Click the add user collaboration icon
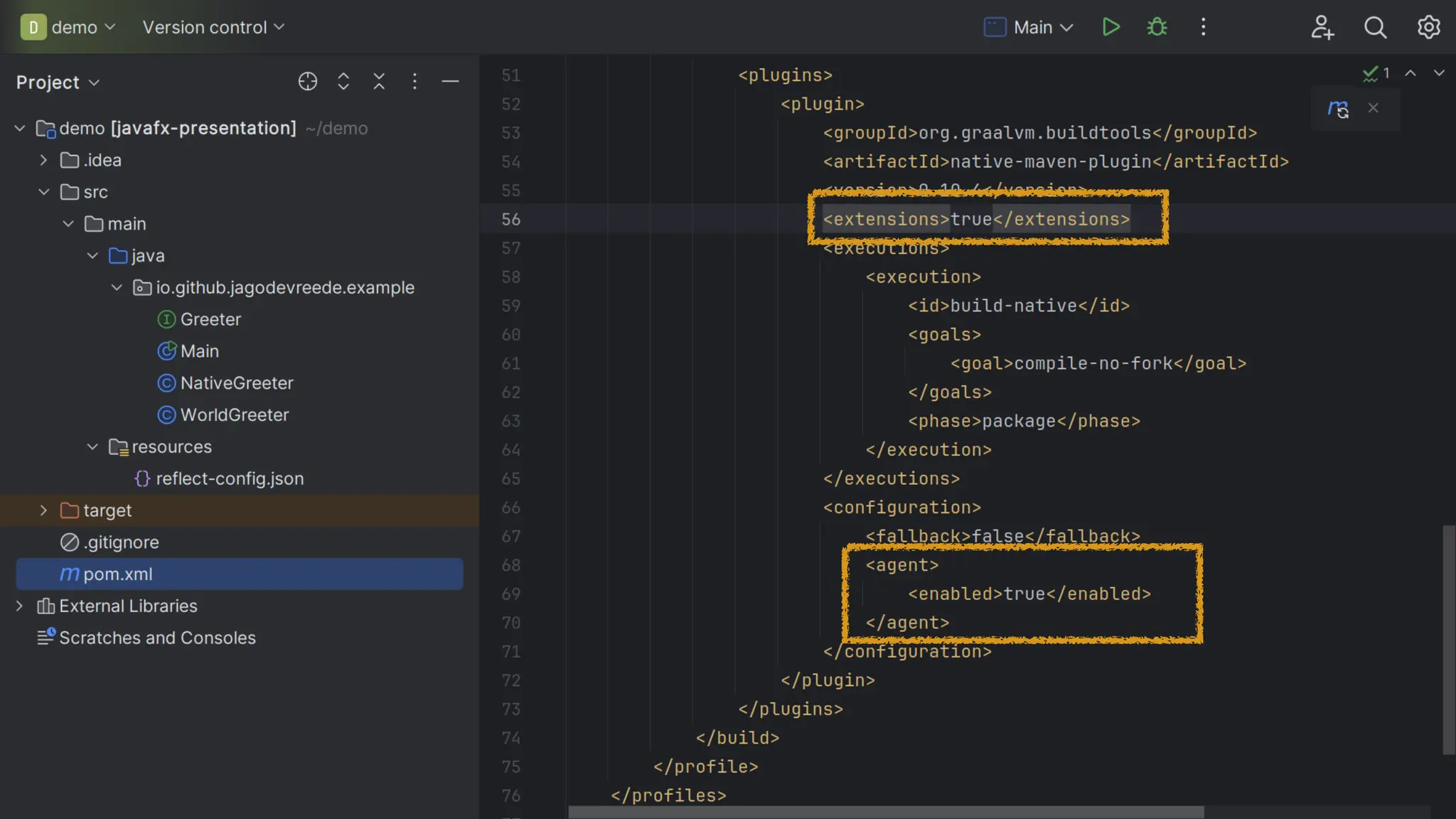1456x819 pixels. [x=1322, y=27]
